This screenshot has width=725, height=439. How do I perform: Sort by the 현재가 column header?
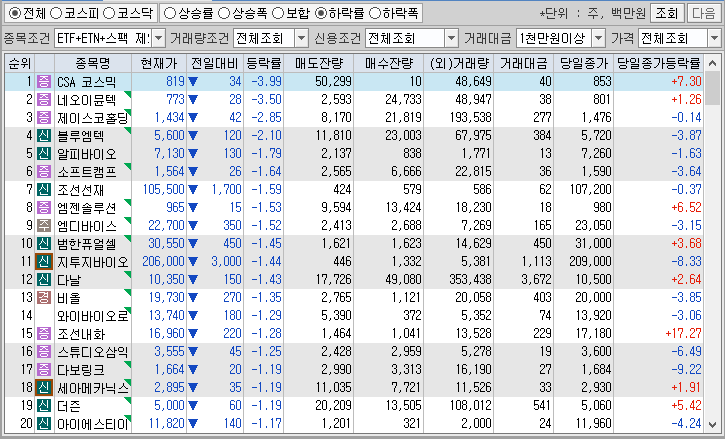159,63
